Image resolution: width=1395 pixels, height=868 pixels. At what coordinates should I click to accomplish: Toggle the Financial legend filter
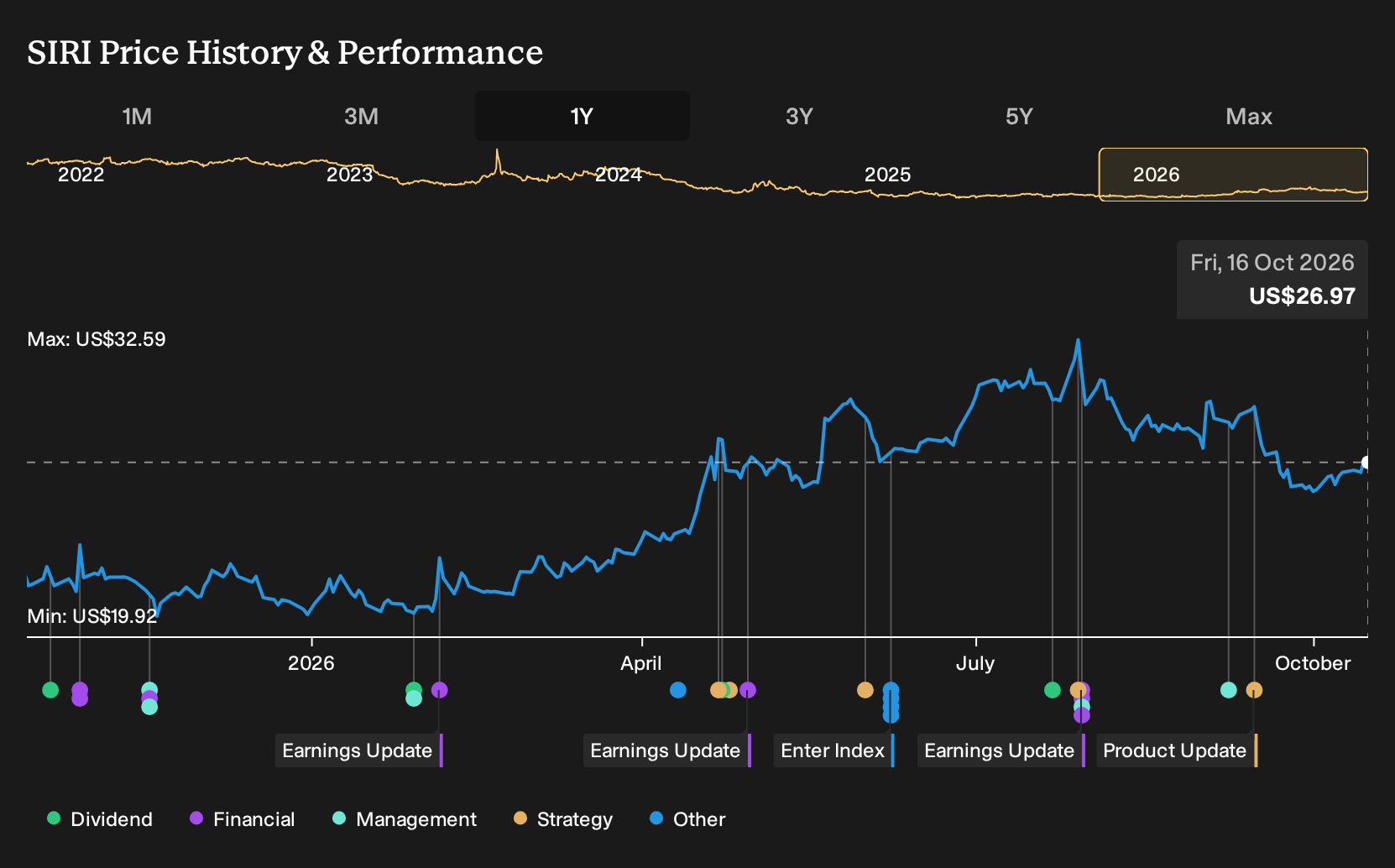pos(243,819)
